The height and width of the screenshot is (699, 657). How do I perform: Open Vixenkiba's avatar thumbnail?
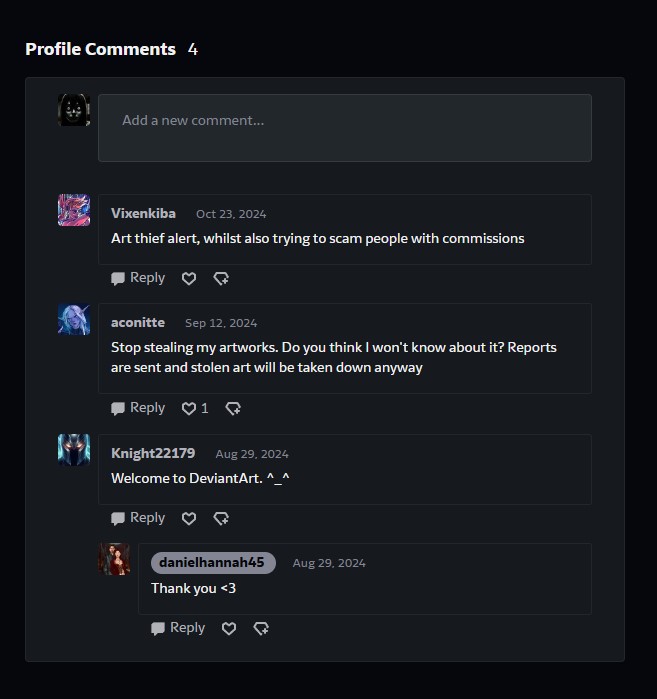click(74, 210)
